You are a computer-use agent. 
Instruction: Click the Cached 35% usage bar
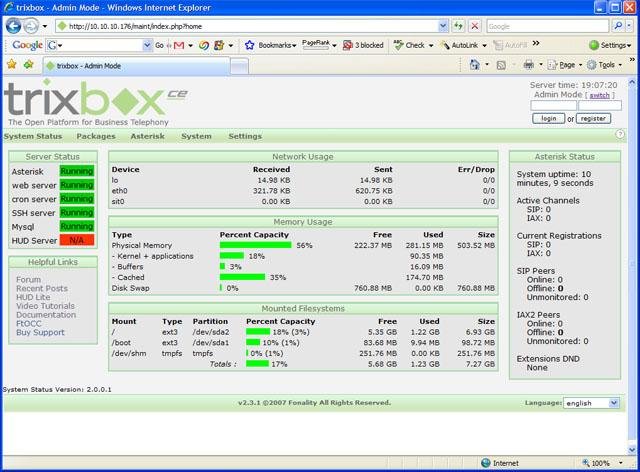click(242, 277)
